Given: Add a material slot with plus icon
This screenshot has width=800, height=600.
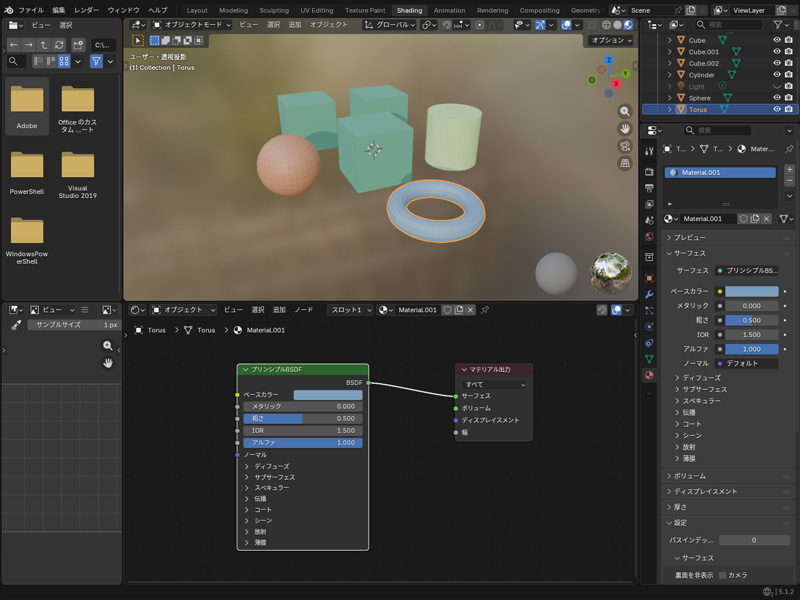Looking at the screenshot, I should tap(789, 169).
